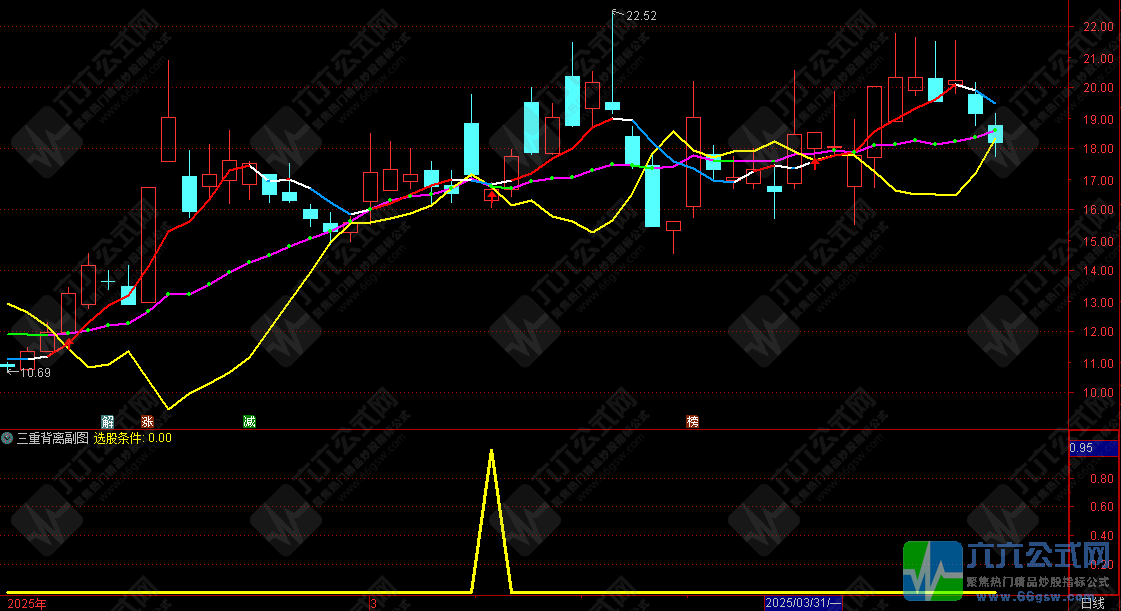The height and width of the screenshot is (611, 1121).
Task: Click the 22.00 price axis label
Action: coord(1098,27)
